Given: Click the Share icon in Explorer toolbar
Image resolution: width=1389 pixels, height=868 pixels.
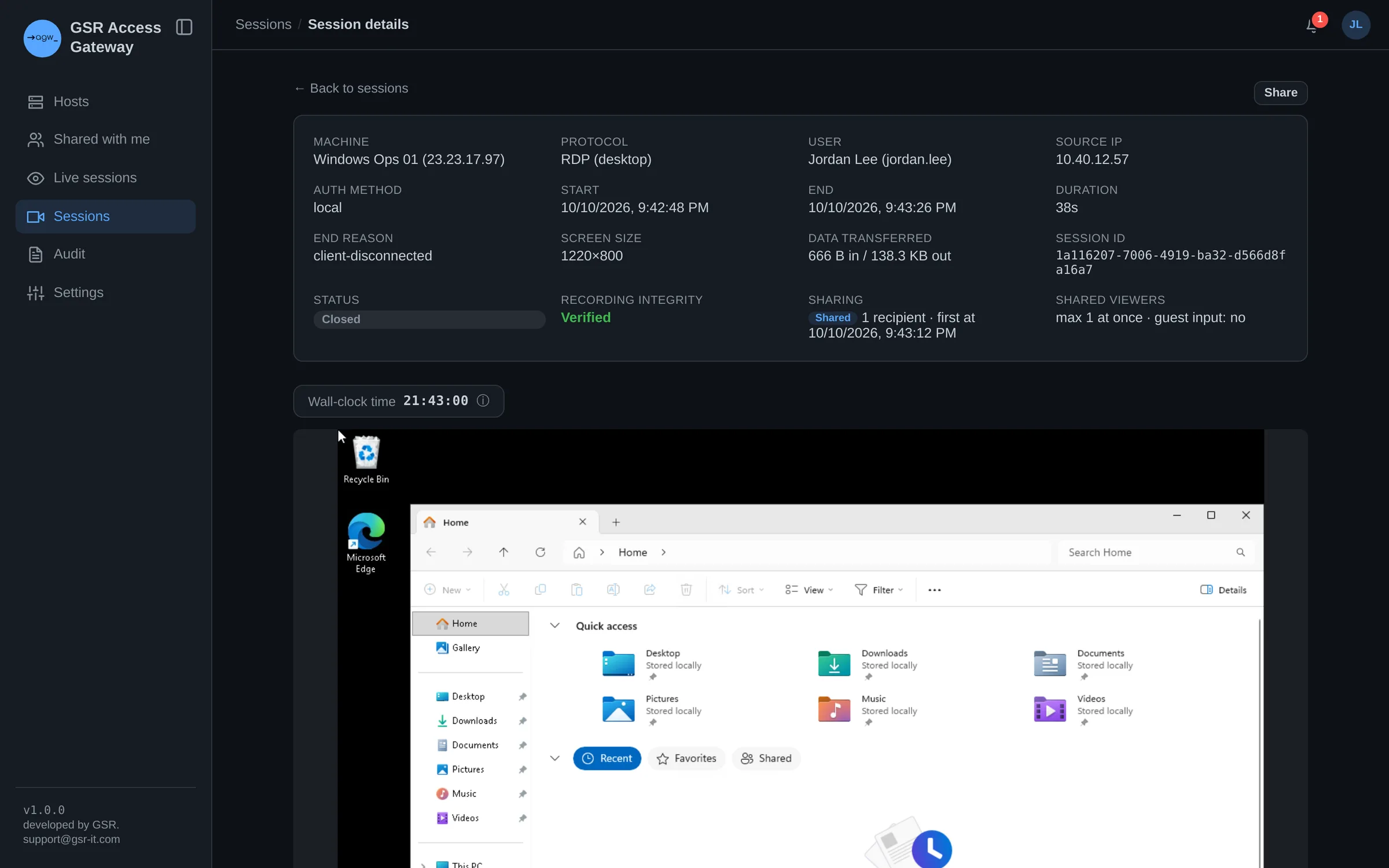Looking at the screenshot, I should [x=649, y=590].
